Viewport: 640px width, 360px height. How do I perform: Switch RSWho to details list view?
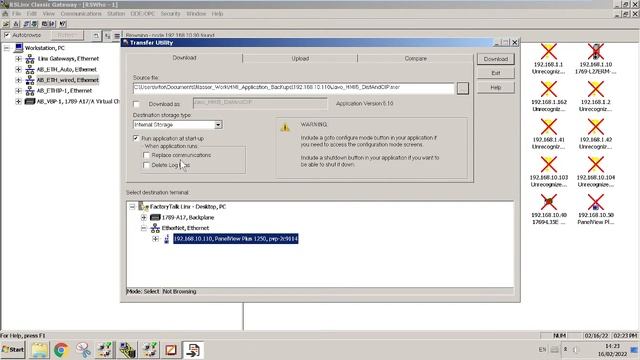coord(117,36)
